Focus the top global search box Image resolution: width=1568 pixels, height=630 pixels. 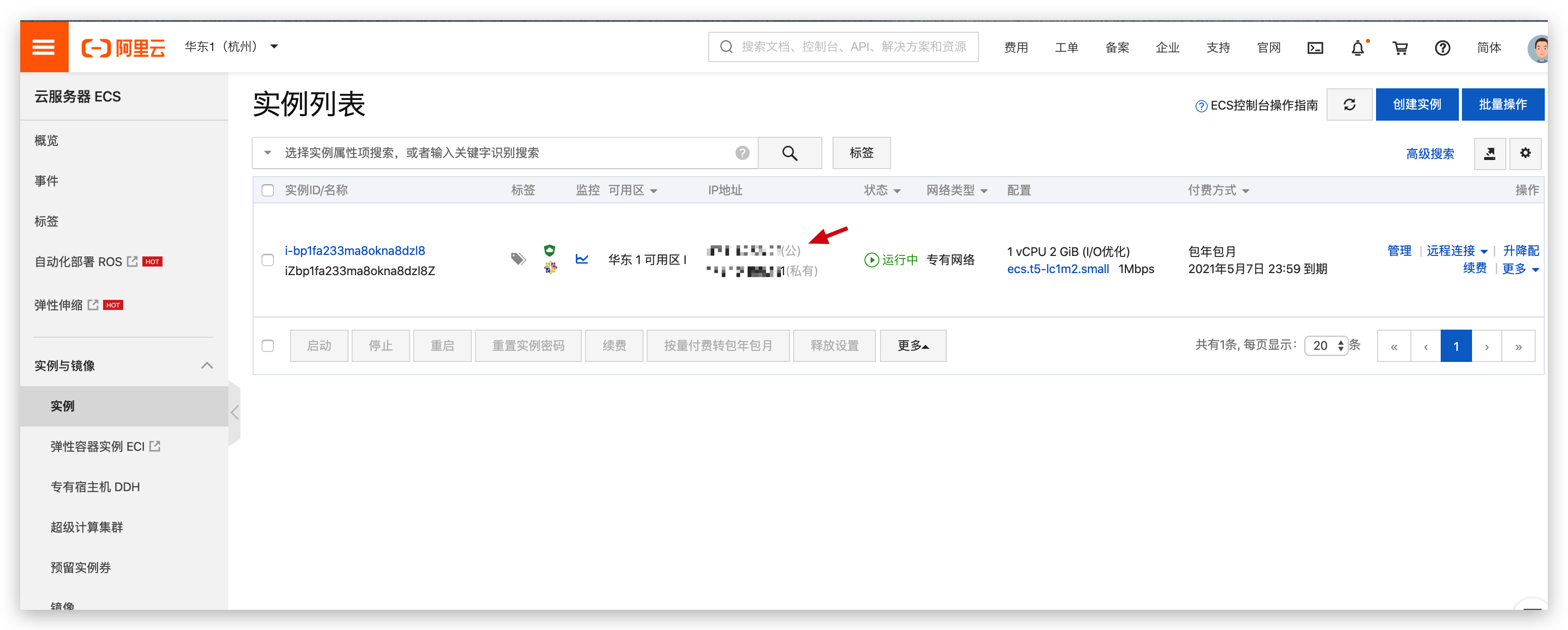(x=843, y=47)
